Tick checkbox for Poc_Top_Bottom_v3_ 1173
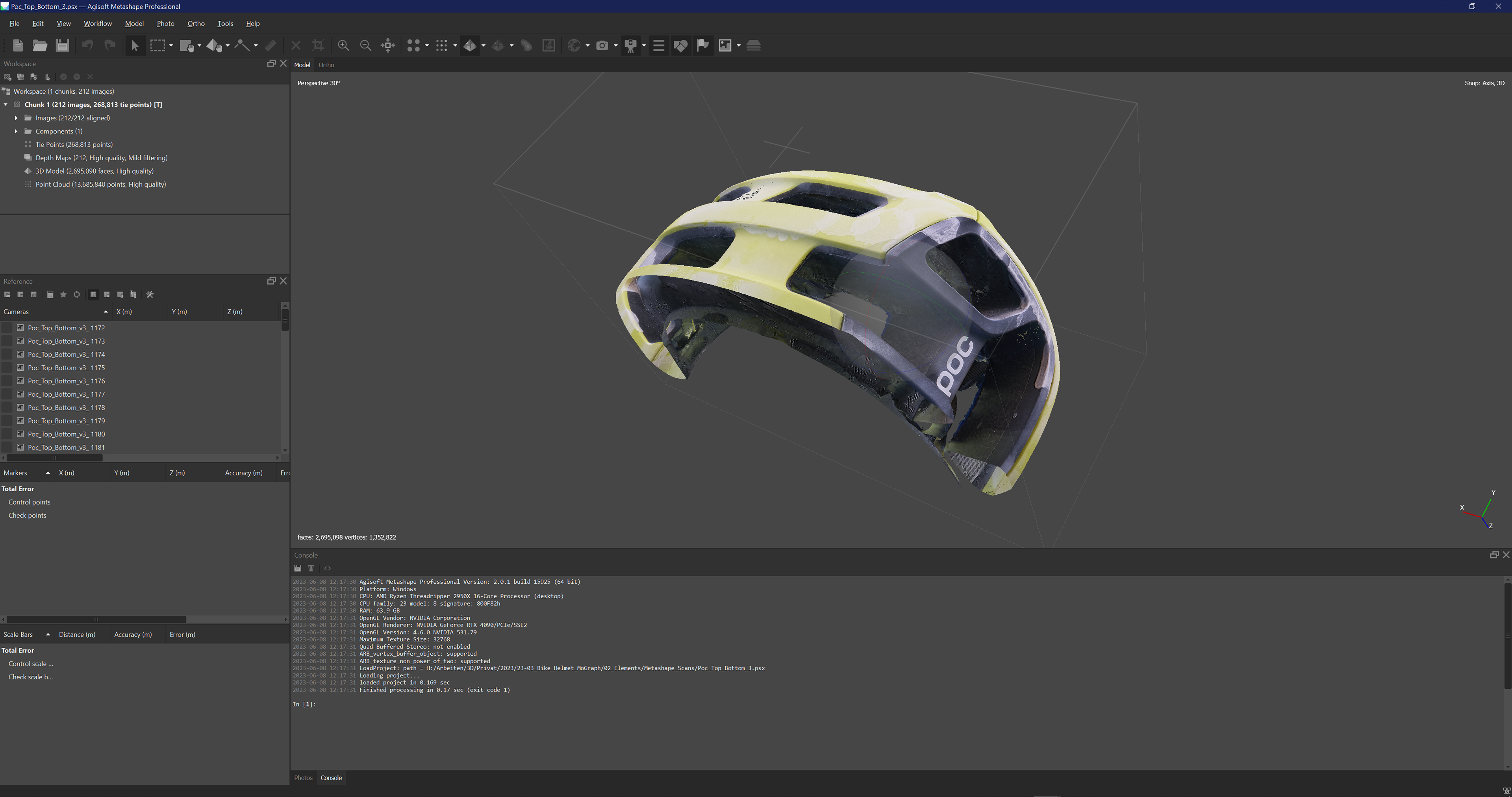 (x=7, y=342)
